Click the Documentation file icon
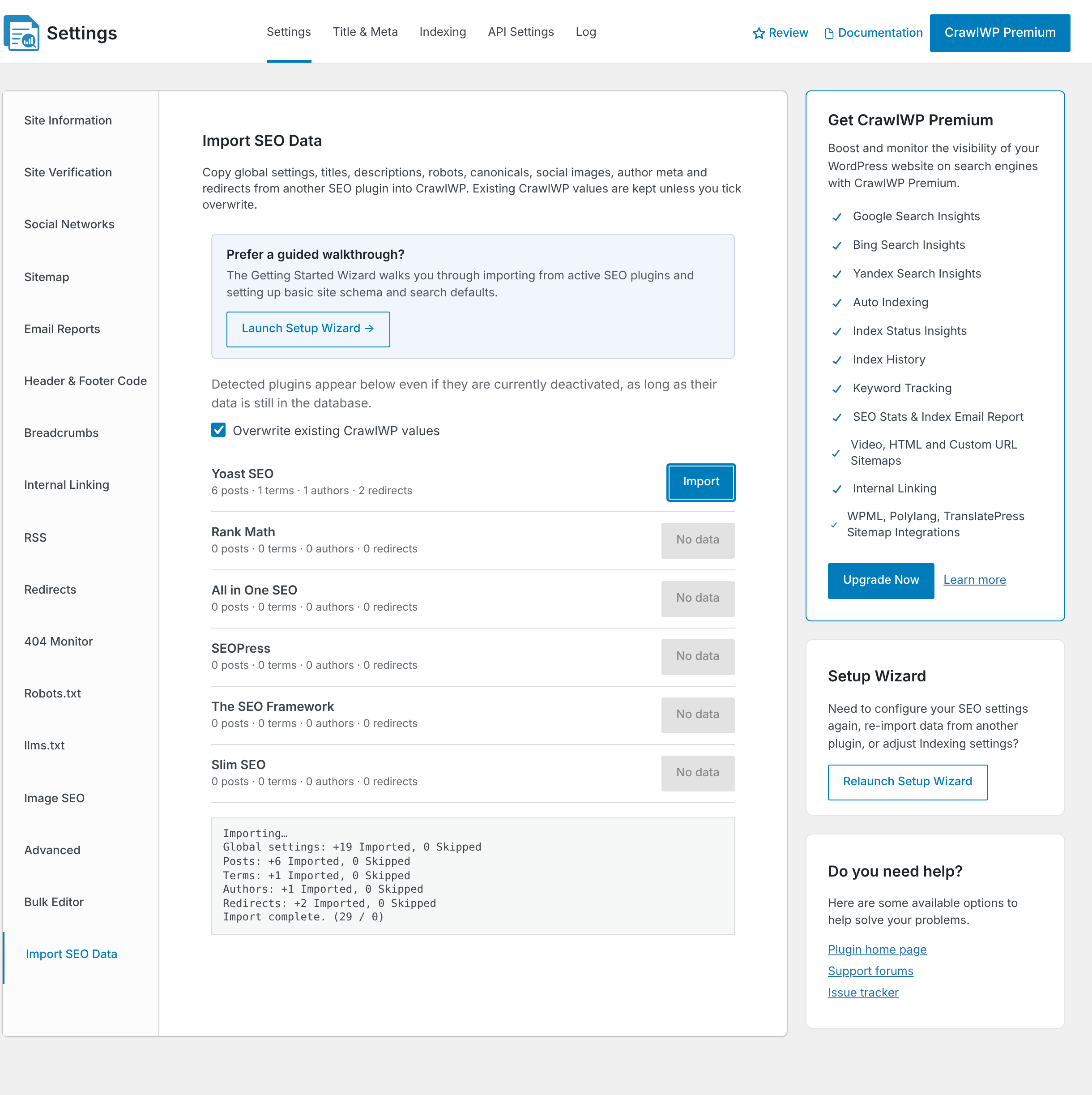This screenshot has width=1092, height=1095. pos(828,34)
